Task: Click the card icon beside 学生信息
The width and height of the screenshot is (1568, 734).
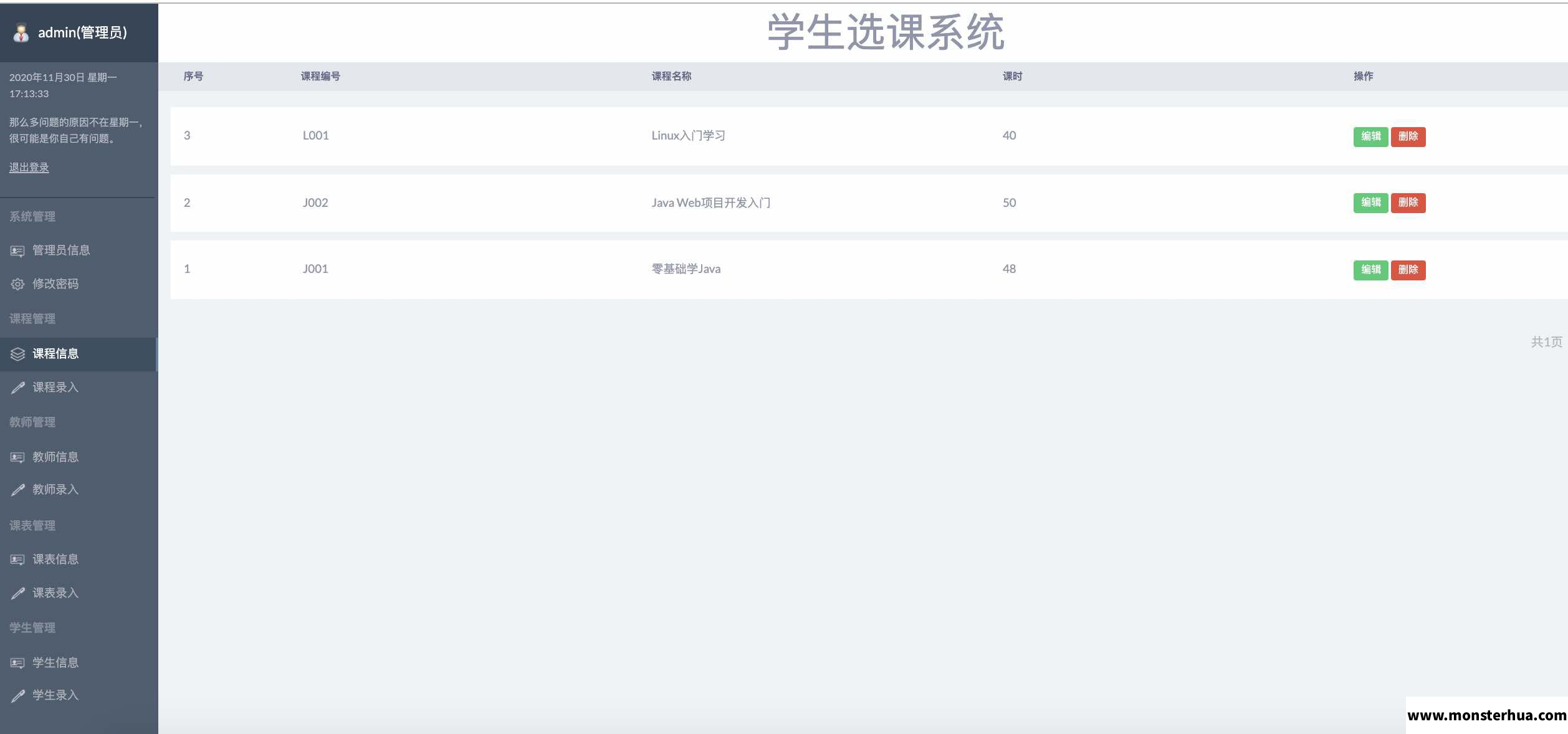Action: tap(17, 663)
